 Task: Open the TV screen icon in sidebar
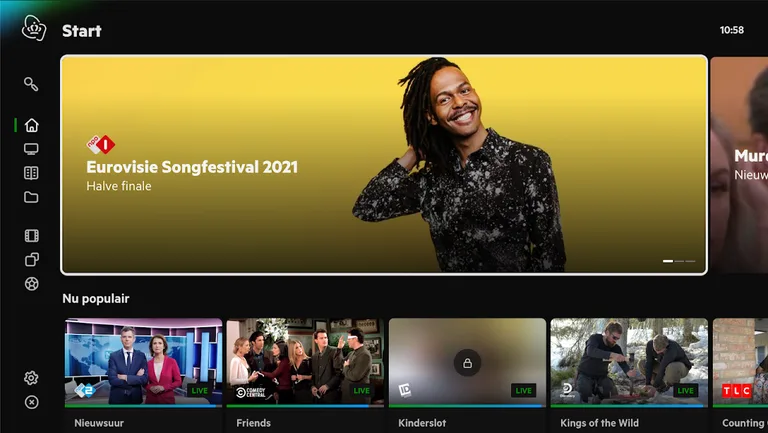[31, 149]
